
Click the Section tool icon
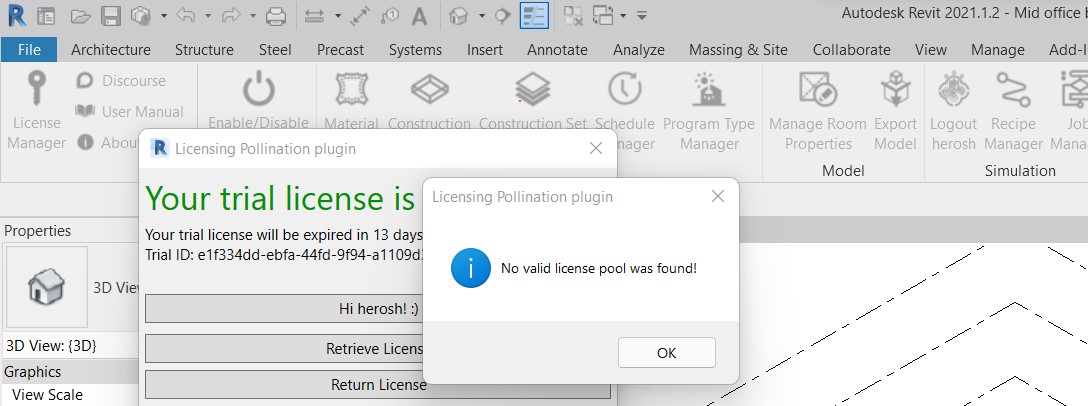tap(502, 16)
